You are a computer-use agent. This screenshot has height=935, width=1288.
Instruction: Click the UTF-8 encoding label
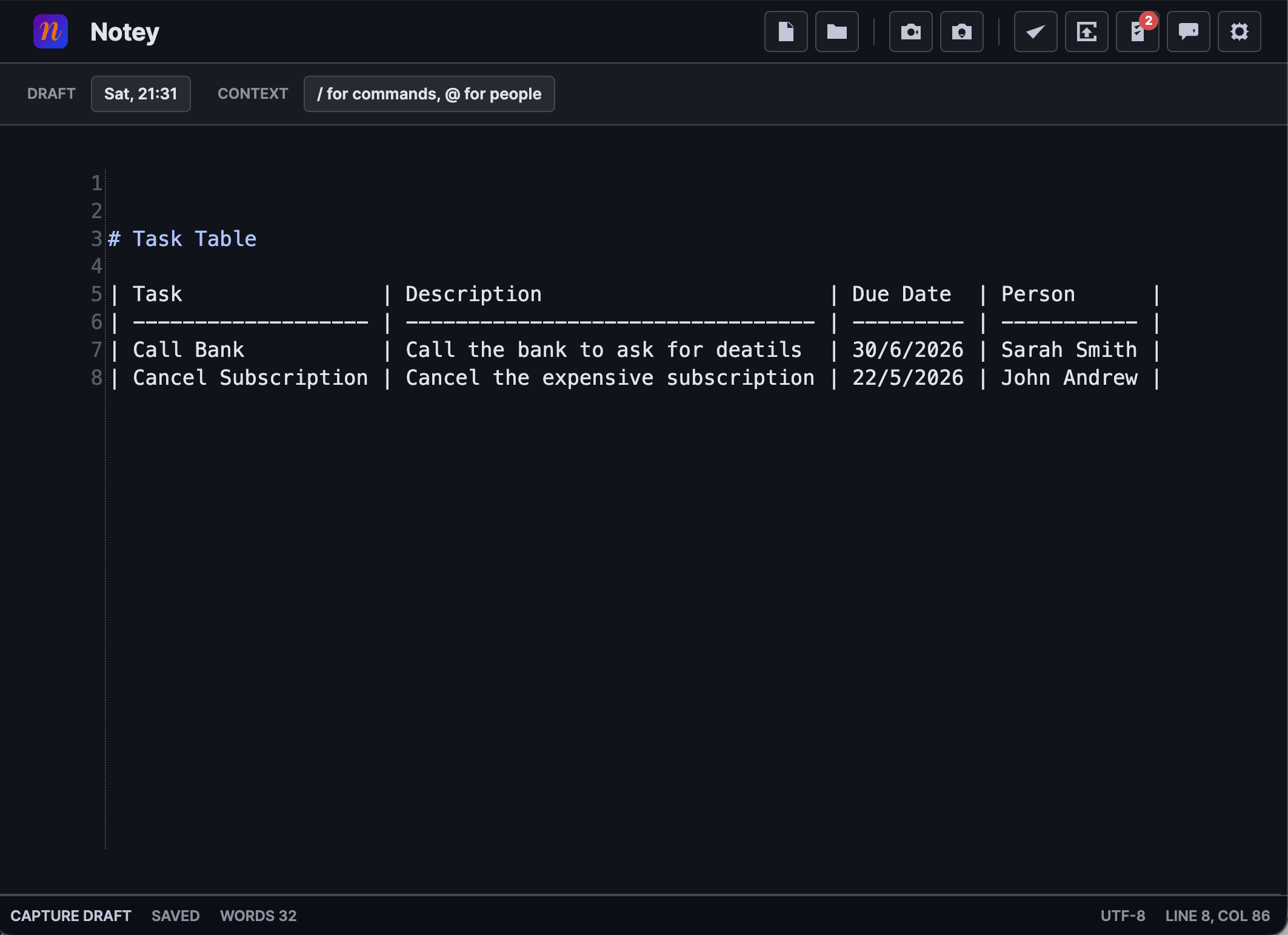(x=1123, y=916)
